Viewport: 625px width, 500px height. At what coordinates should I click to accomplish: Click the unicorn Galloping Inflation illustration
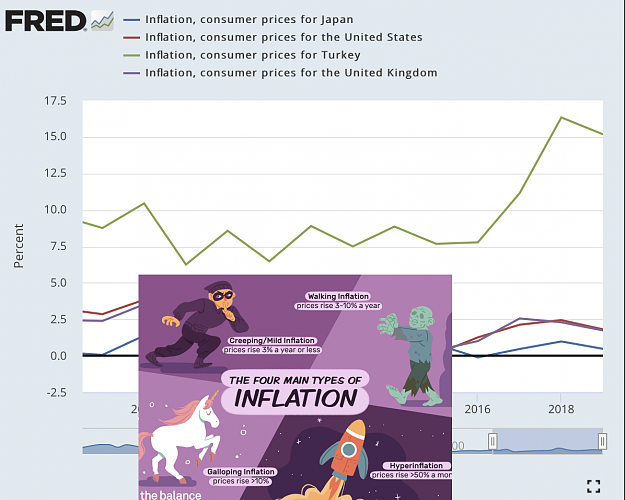click(x=179, y=435)
